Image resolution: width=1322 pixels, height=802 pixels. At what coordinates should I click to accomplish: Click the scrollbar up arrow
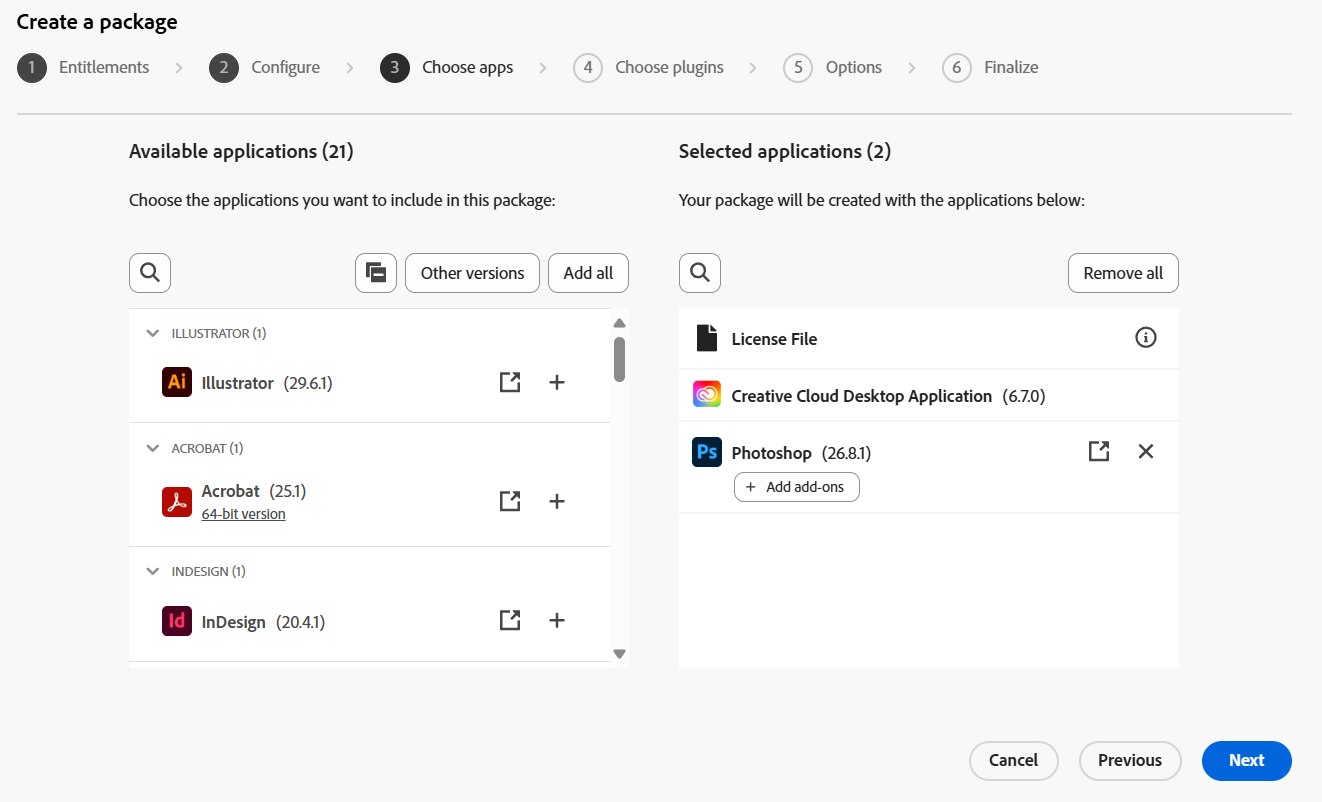click(619, 323)
